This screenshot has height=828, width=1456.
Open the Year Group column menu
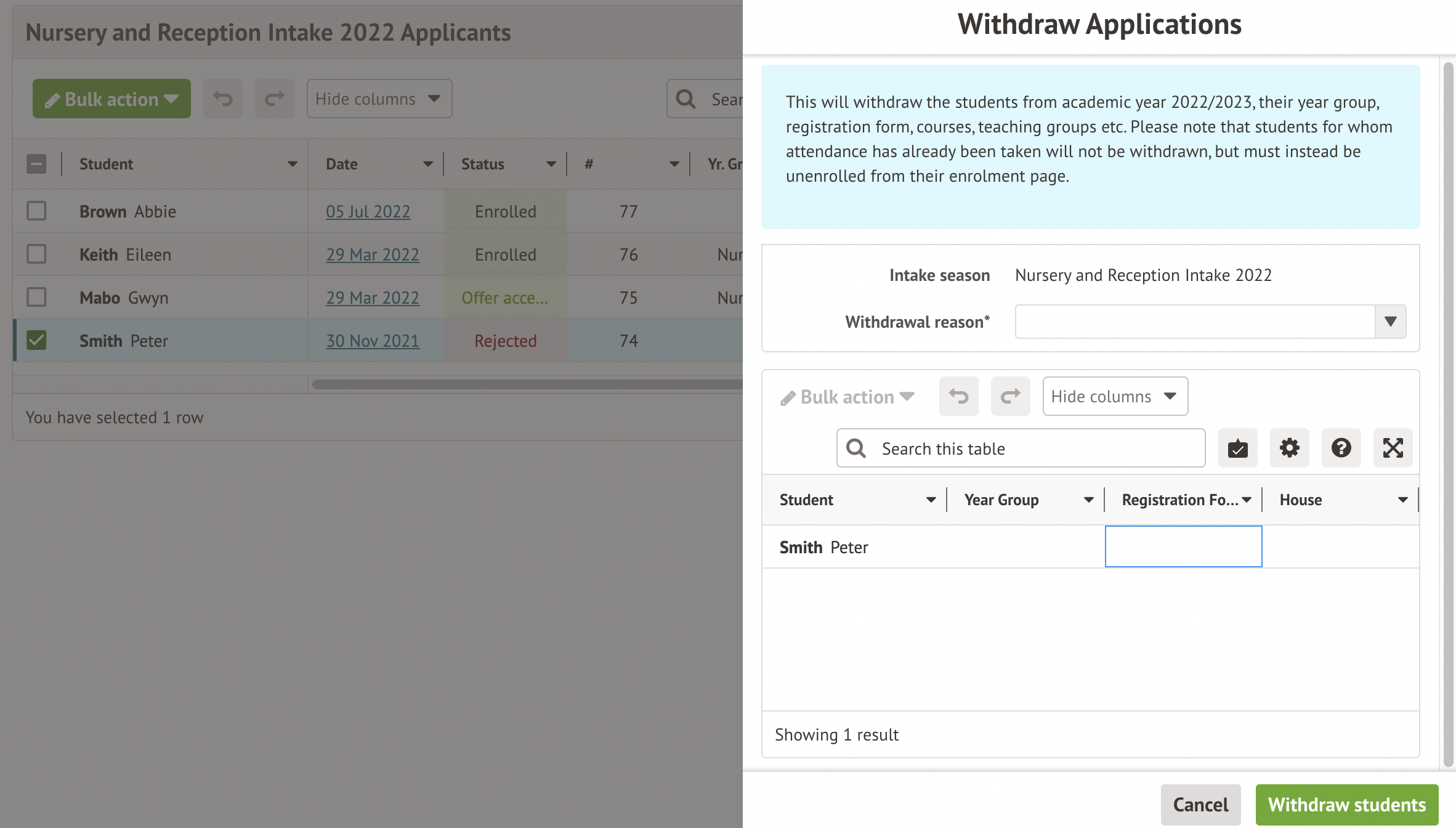point(1088,500)
